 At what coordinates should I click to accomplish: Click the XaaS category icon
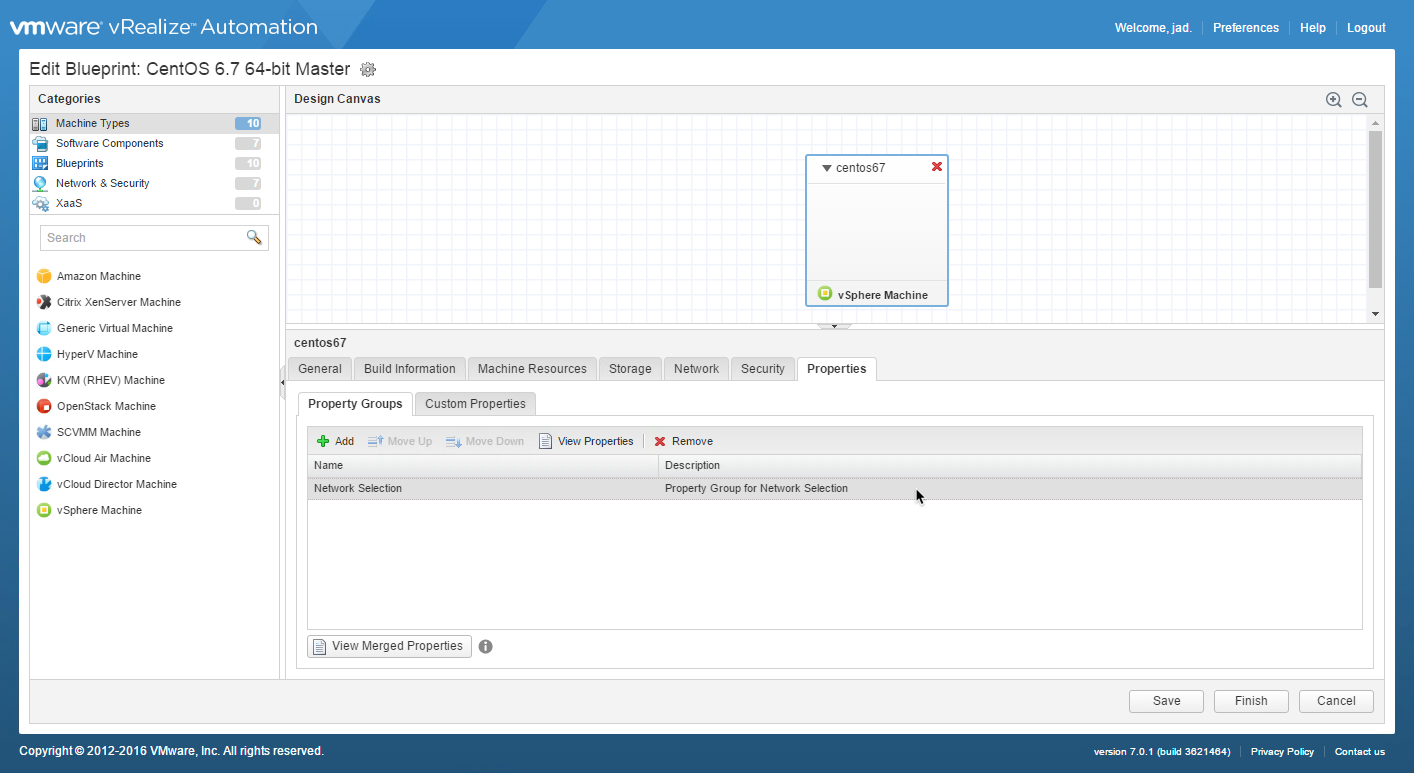click(x=40, y=203)
